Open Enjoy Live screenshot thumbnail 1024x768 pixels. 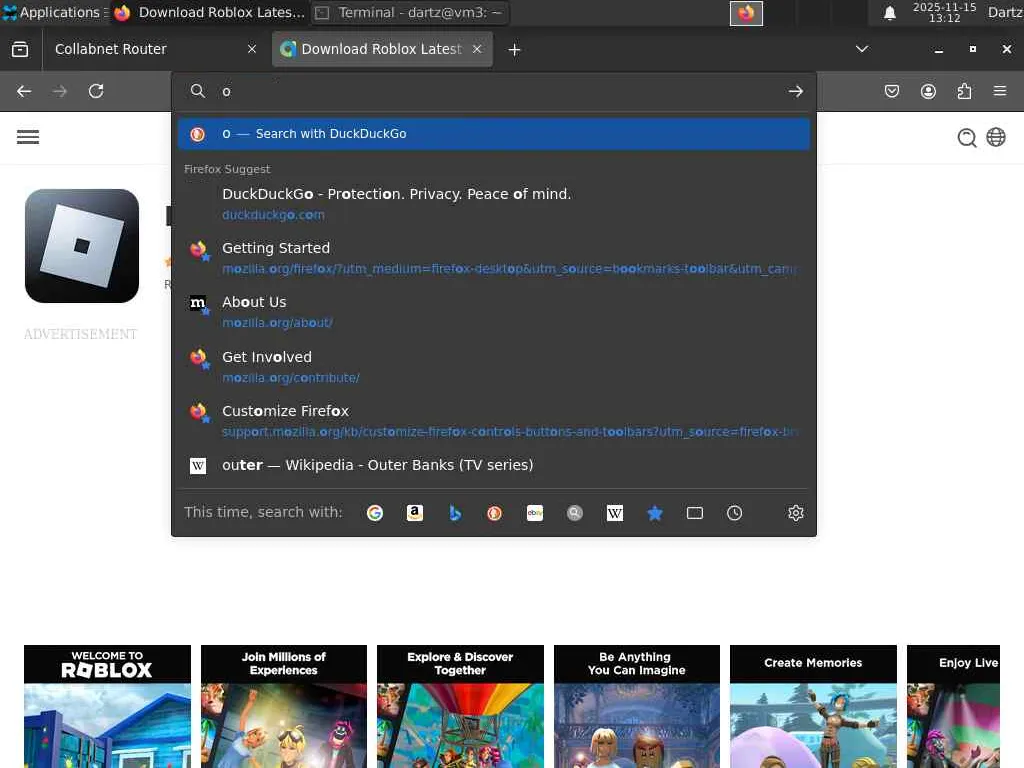(x=953, y=707)
